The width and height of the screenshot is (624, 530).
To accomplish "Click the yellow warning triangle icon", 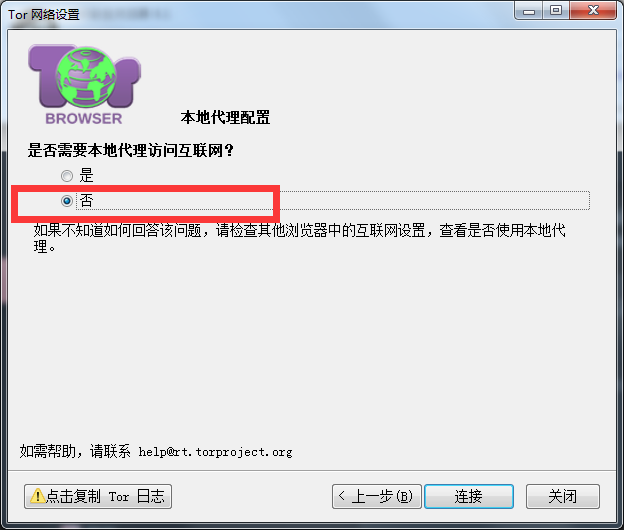I will coord(37,496).
